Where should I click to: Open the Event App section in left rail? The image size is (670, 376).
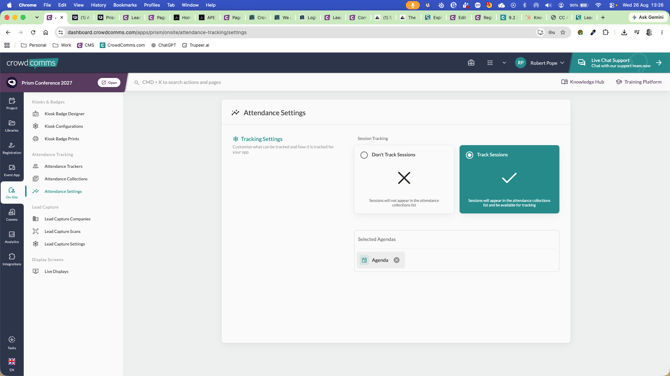coord(12,170)
